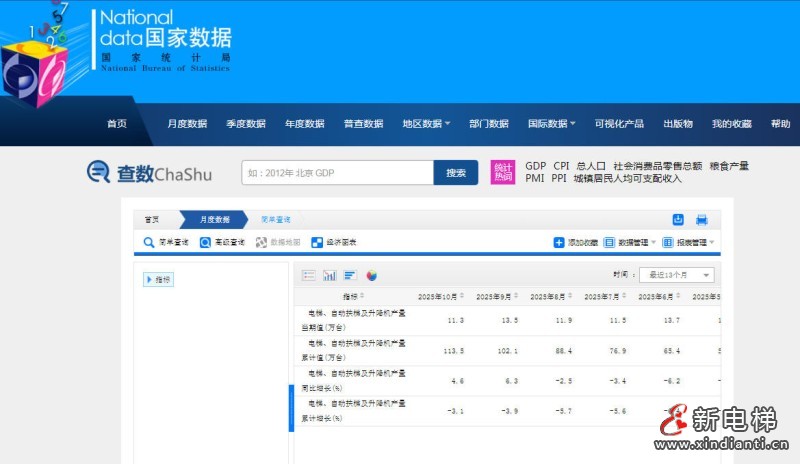Click 添加收藏 add to favorites
Viewport: 800px width, 464px height.
(576, 242)
